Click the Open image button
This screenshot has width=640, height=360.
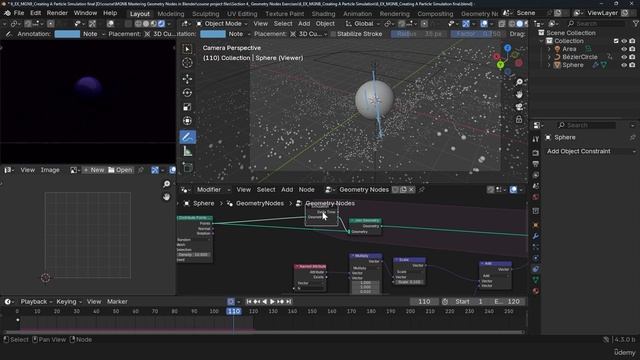tap(120, 170)
